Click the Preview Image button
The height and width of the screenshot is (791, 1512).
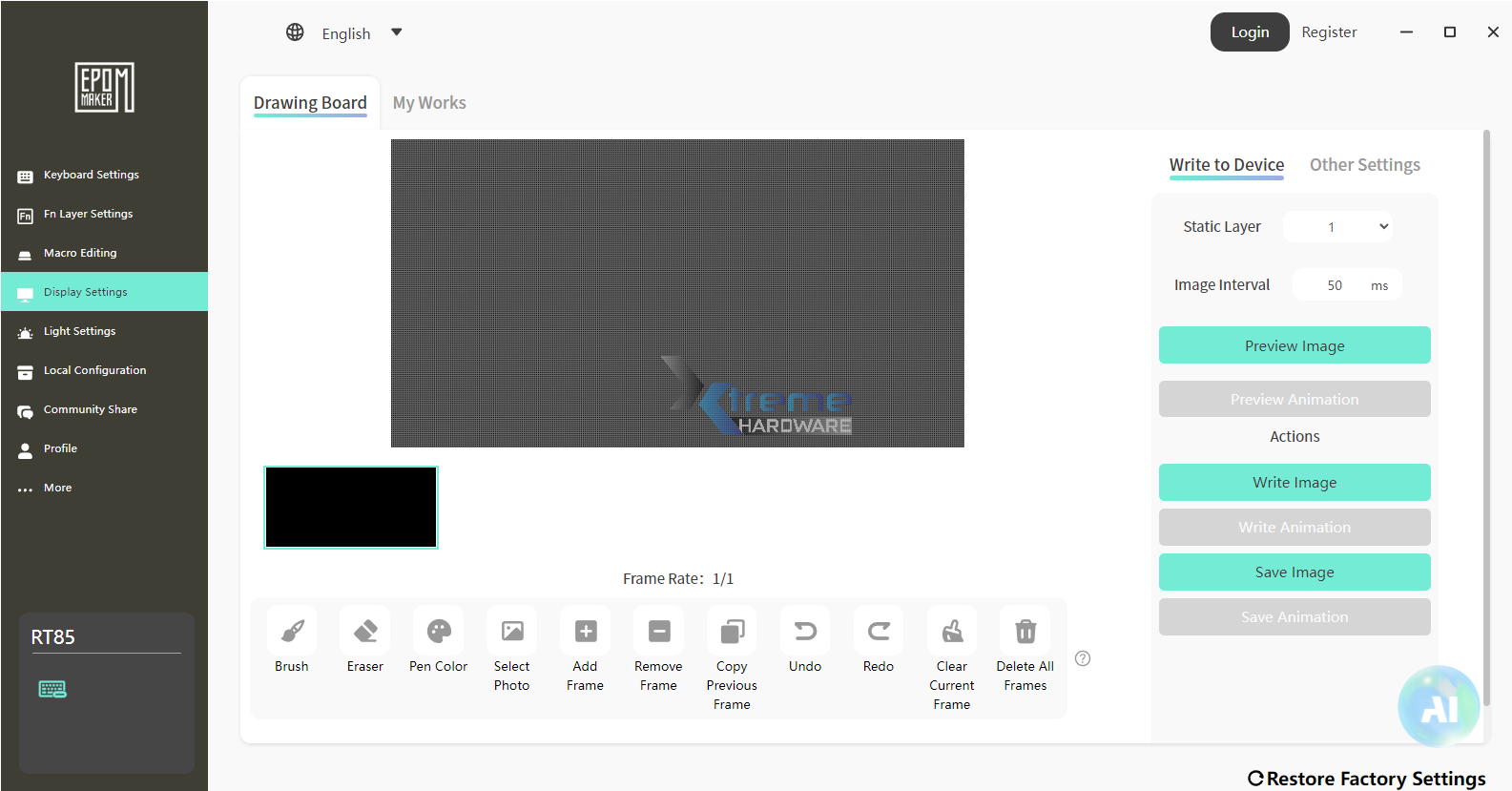(x=1295, y=345)
